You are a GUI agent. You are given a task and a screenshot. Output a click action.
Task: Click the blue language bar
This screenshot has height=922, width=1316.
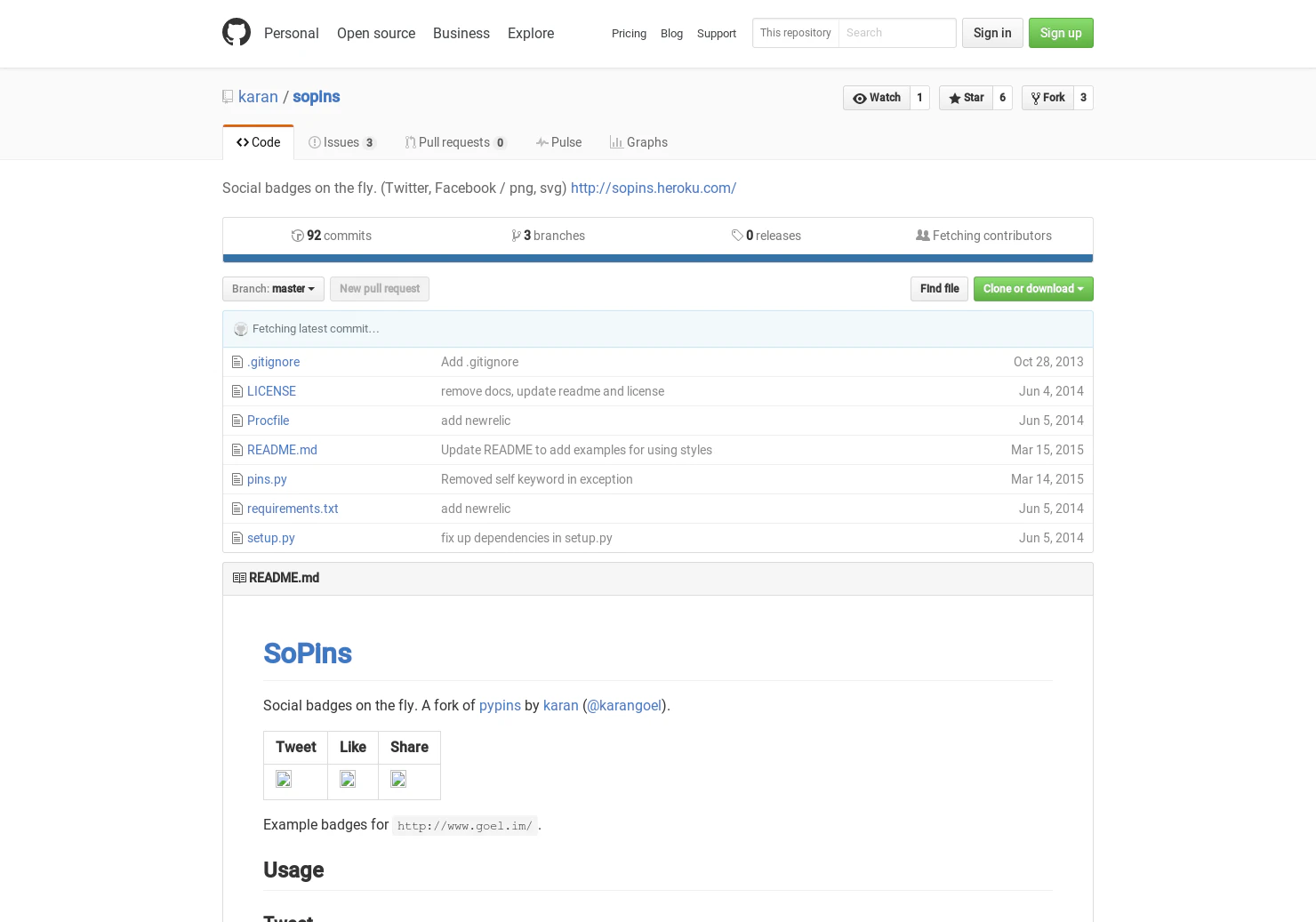point(658,259)
